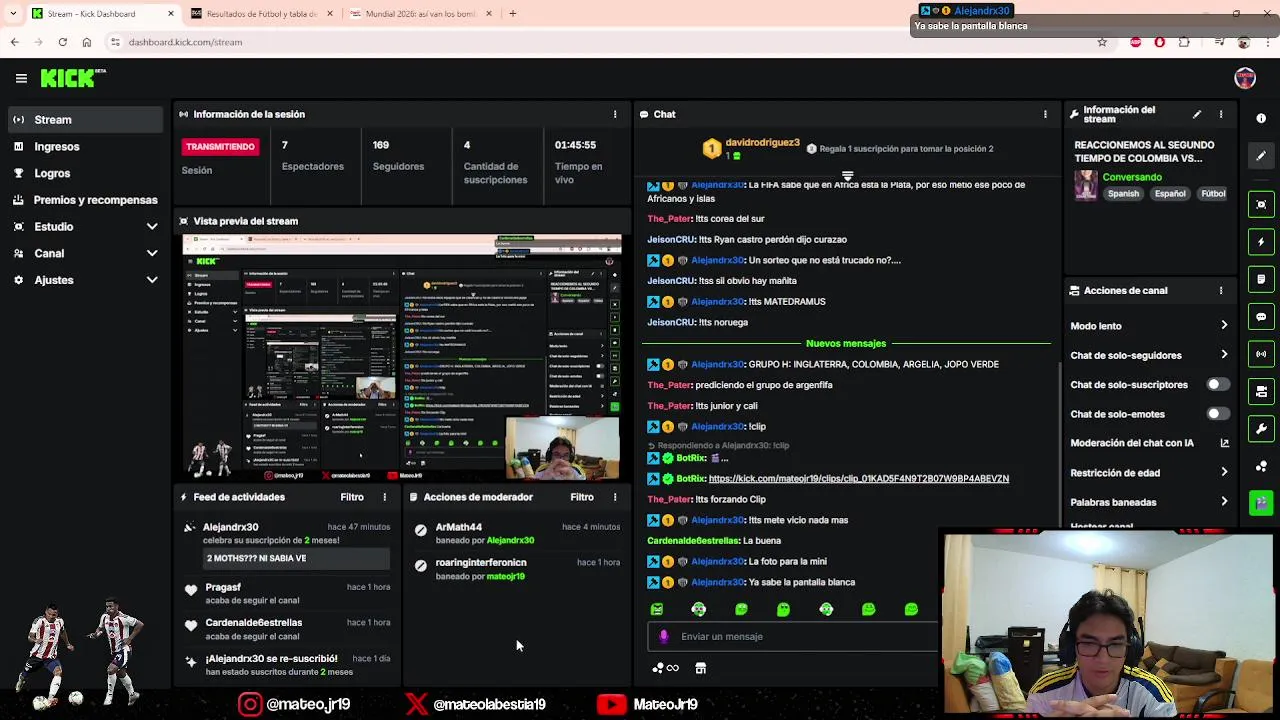Open the Acciones de moderador three-dot menu
1280x720 pixels.
[615, 497]
